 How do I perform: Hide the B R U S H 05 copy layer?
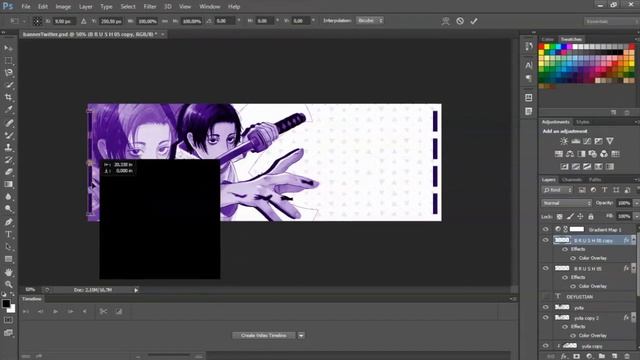pos(546,240)
